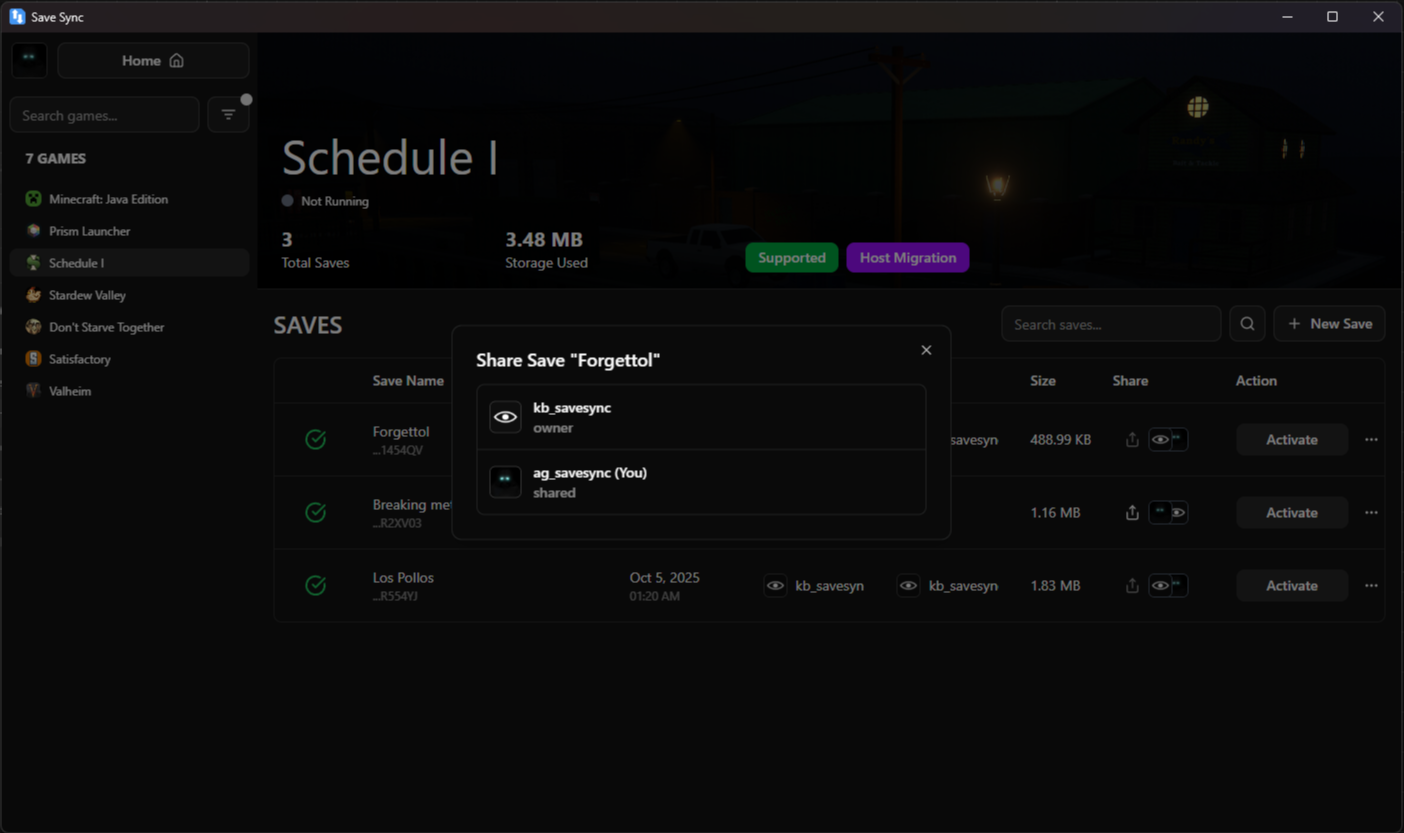Click the Stardew Valley chicken icon
The width and height of the screenshot is (1404, 833).
coord(33,295)
